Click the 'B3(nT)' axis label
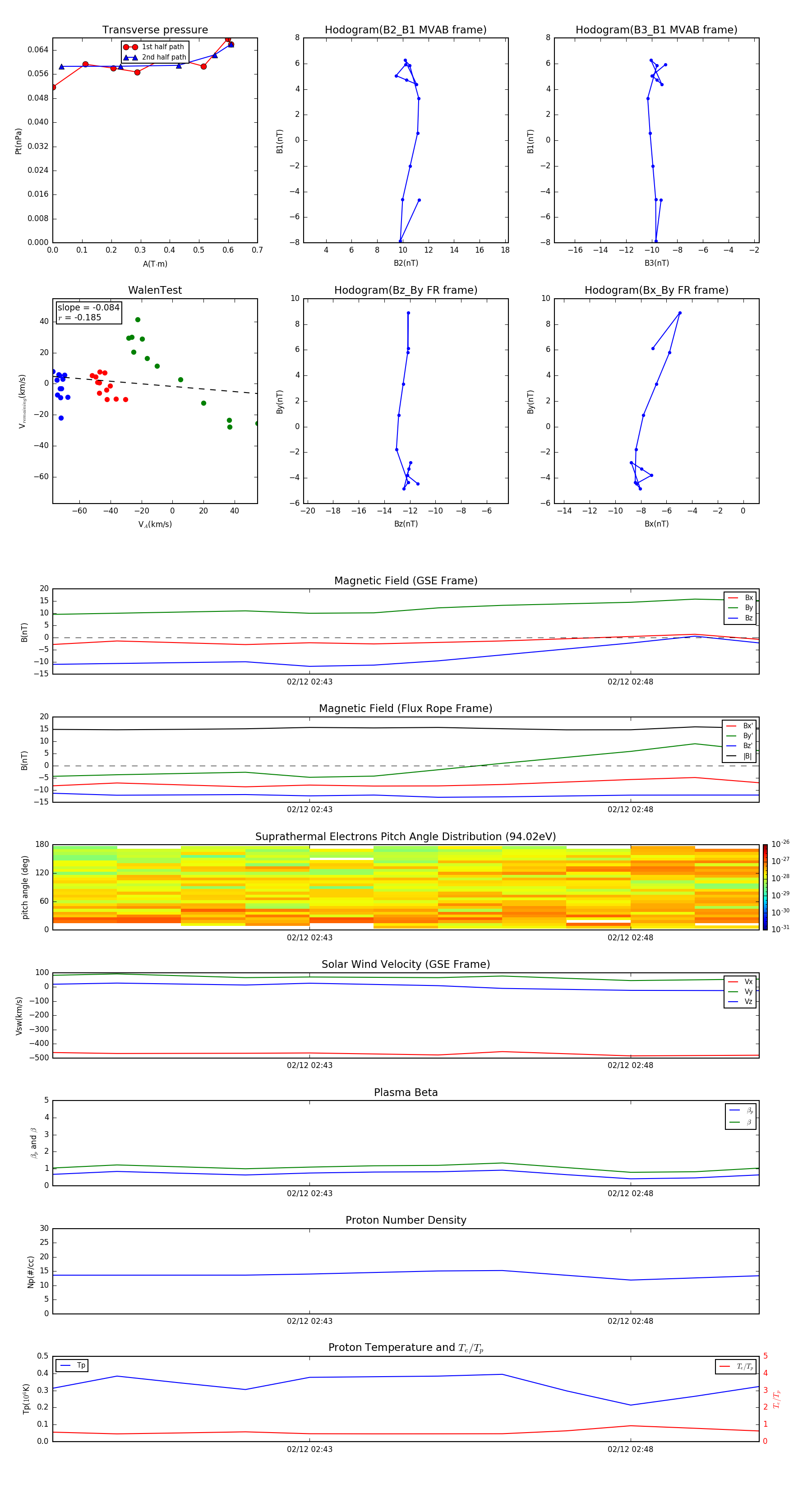 (x=656, y=263)
